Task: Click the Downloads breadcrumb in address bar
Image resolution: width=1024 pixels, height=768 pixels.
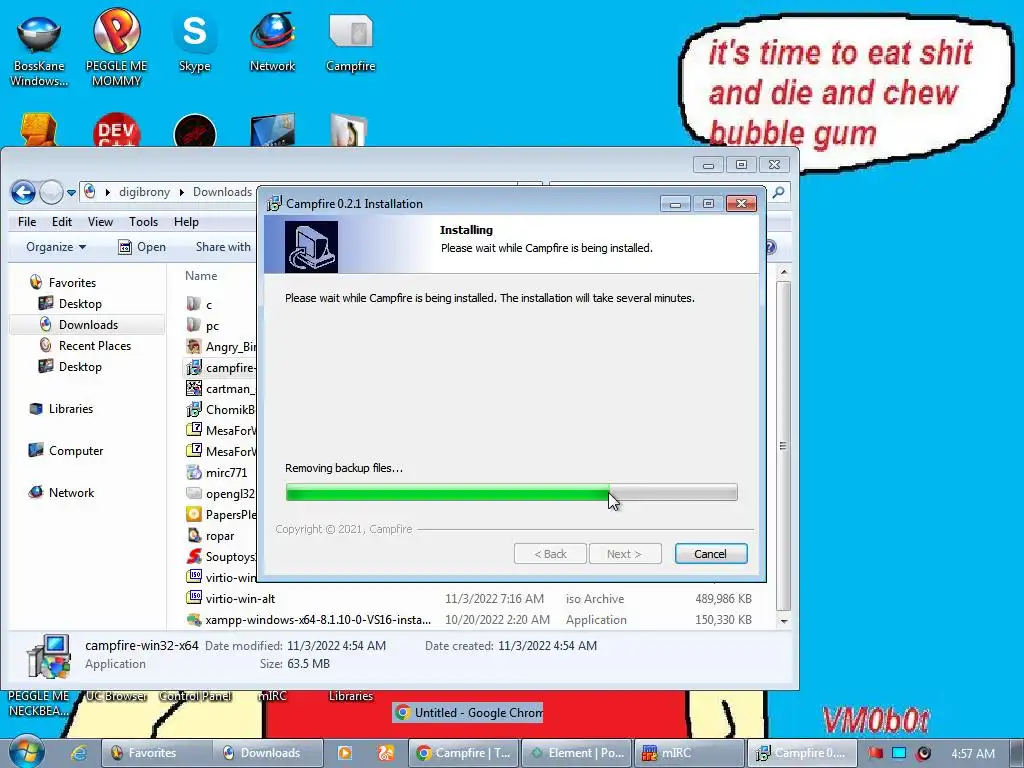Action: (x=222, y=192)
